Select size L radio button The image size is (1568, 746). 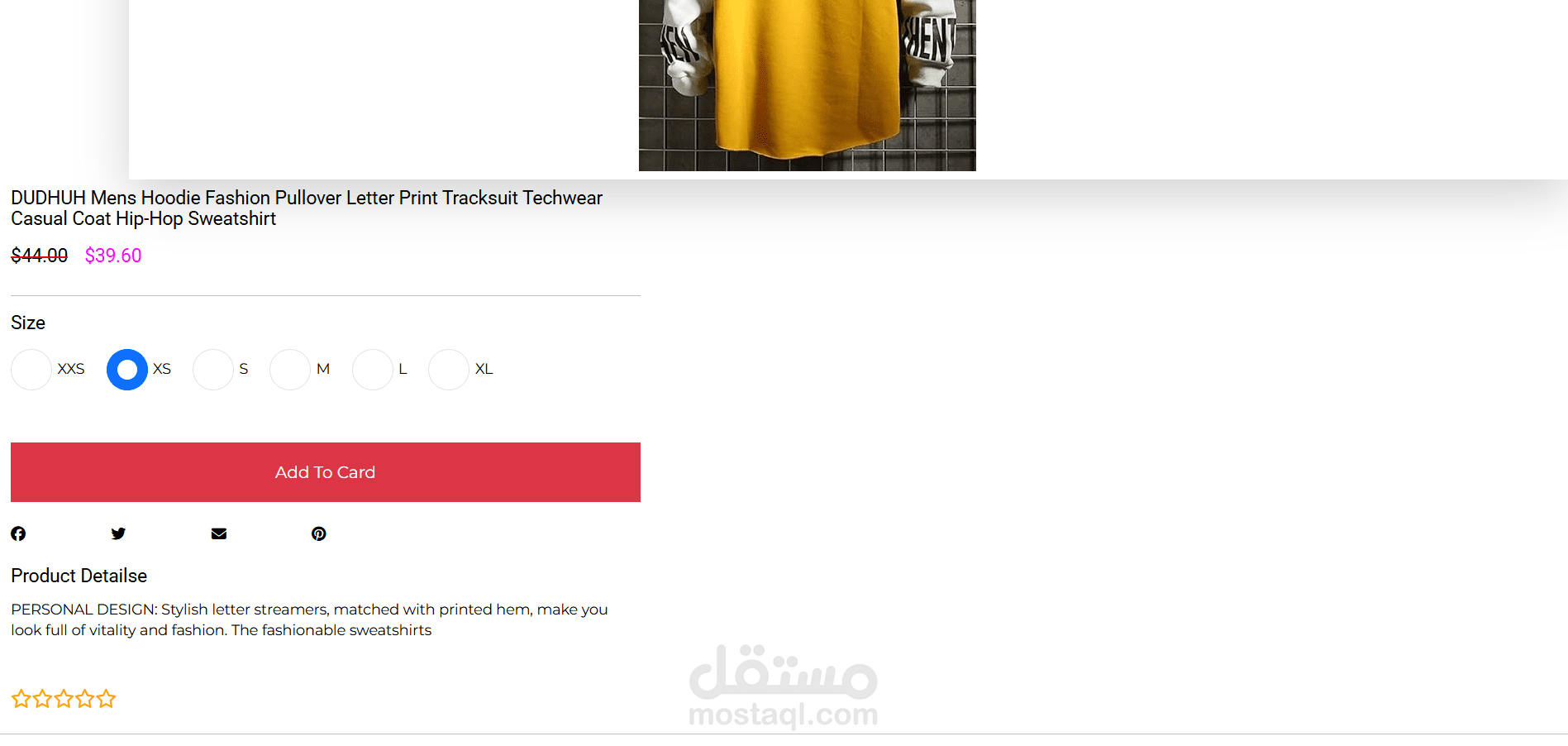pyautogui.click(x=373, y=370)
